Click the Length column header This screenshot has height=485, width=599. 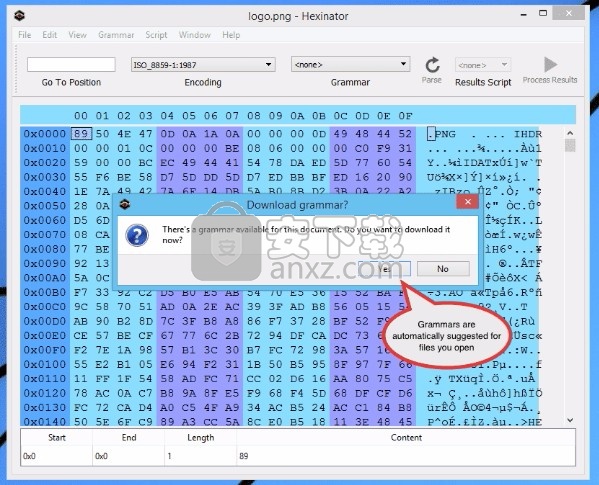(201, 438)
